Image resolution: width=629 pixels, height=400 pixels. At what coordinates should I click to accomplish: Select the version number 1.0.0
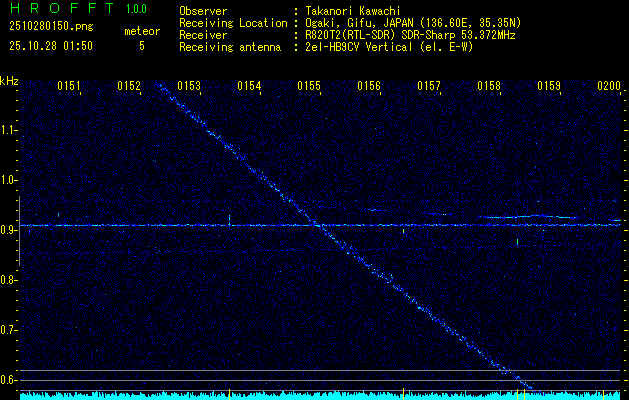click(x=136, y=8)
